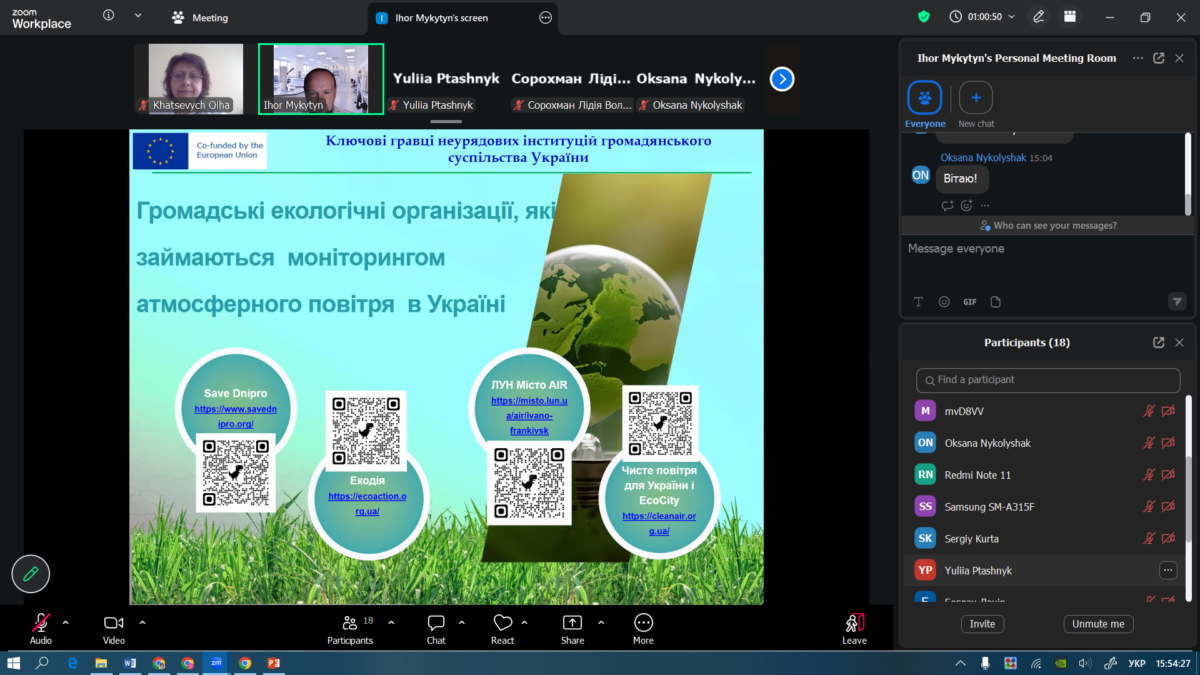
Task: Focus the Message everyone input box
Action: pos(1047,262)
